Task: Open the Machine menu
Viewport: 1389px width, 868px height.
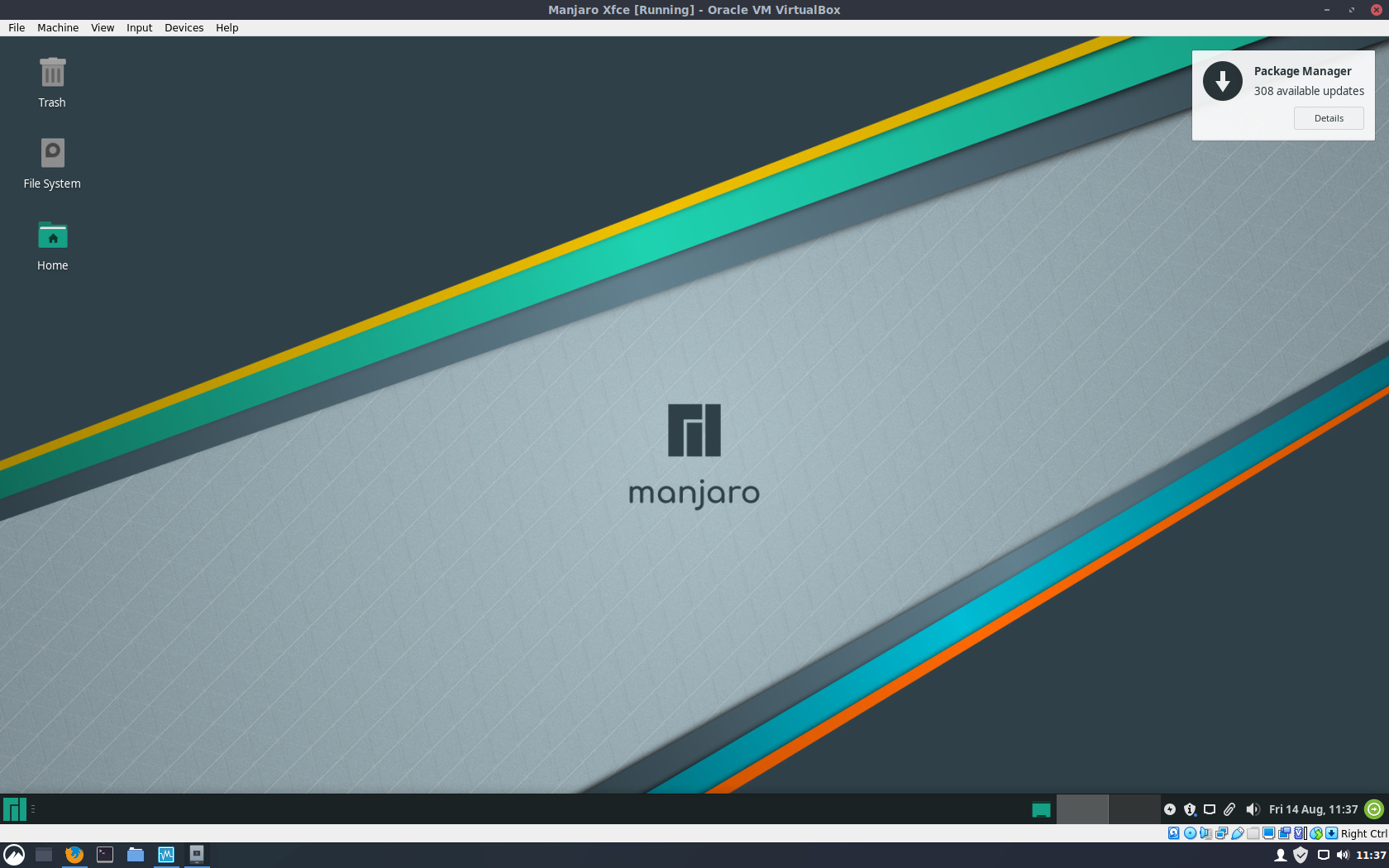Action: coord(58,27)
